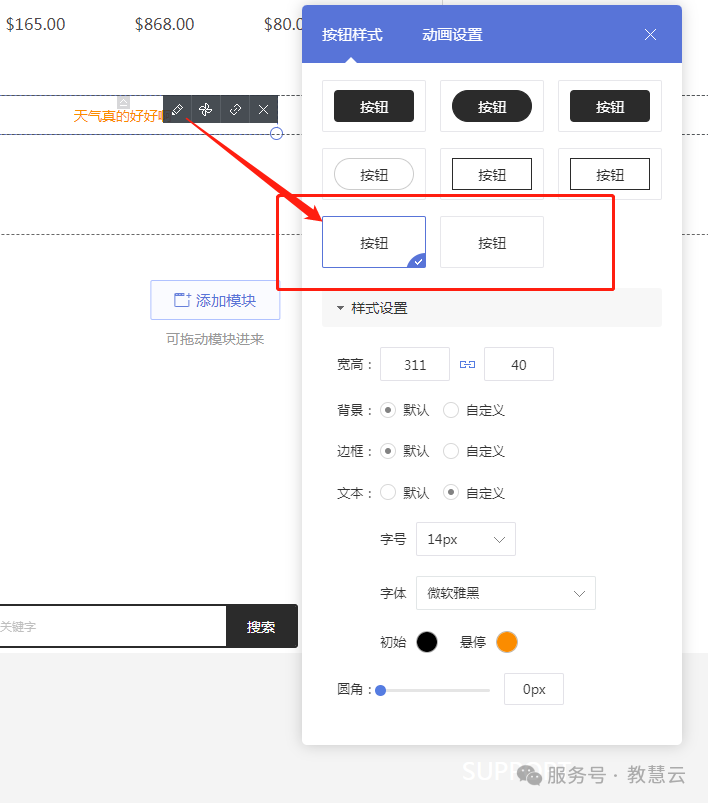Click the add module icon 添加模块
This screenshot has width=708, height=803.
[182, 300]
